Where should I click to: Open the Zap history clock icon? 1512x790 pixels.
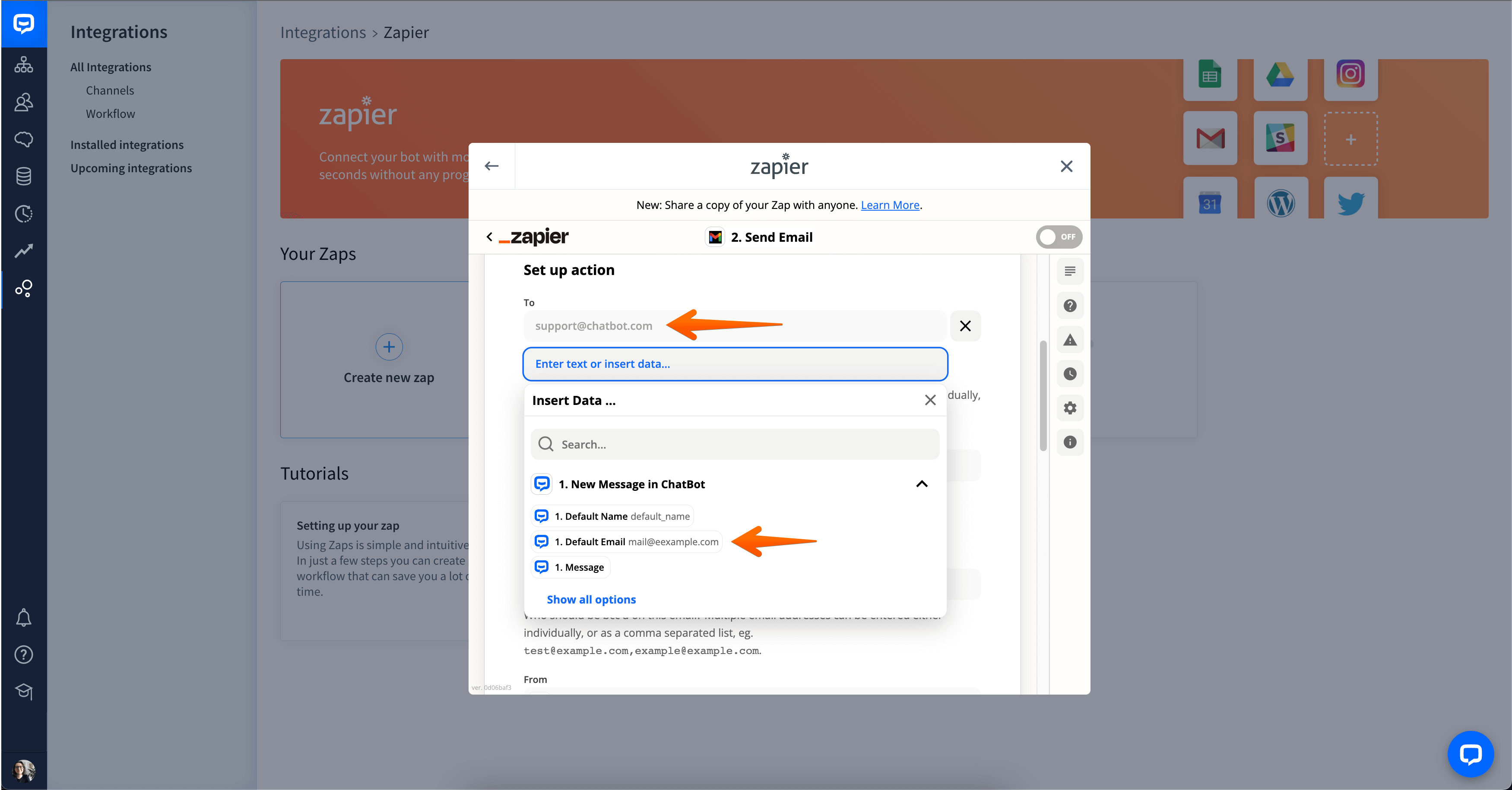[1070, 374]
